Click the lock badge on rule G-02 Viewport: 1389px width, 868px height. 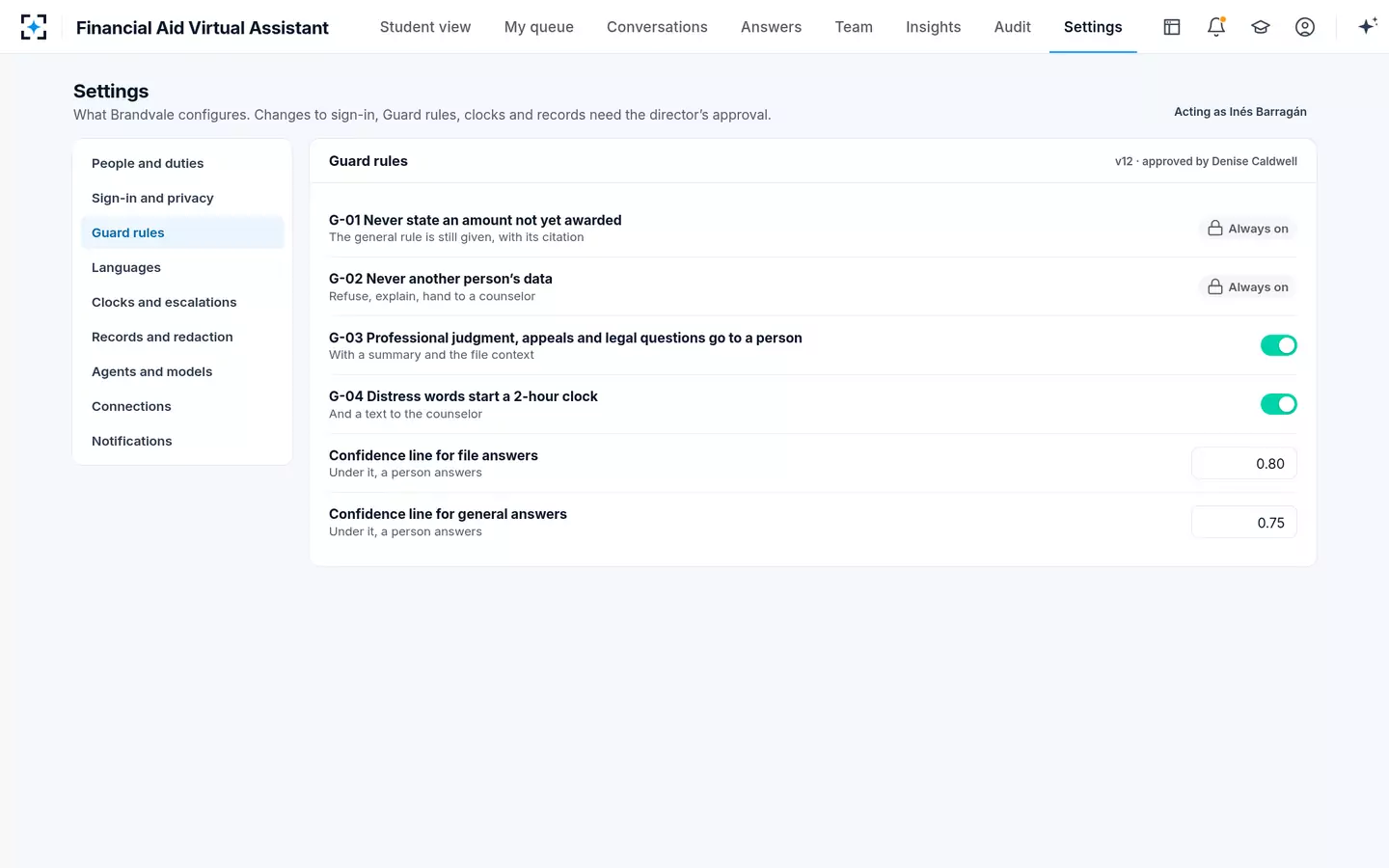click(x=1248, y=287)
